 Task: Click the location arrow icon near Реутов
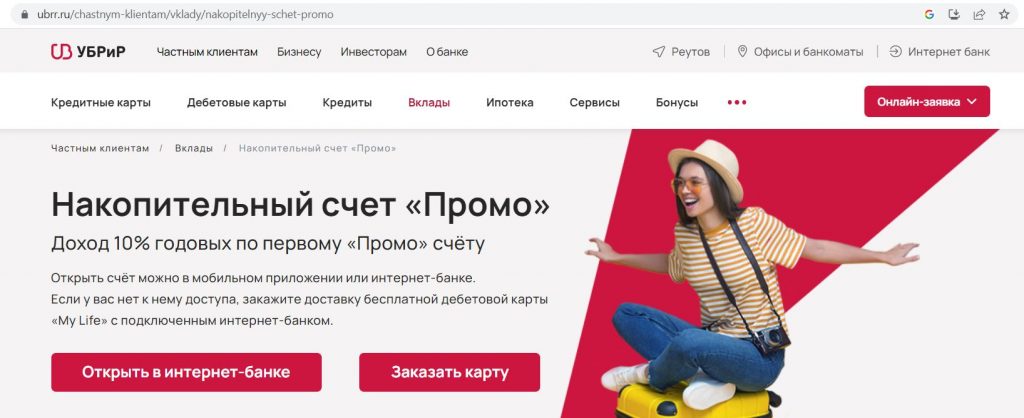point(658,52)
